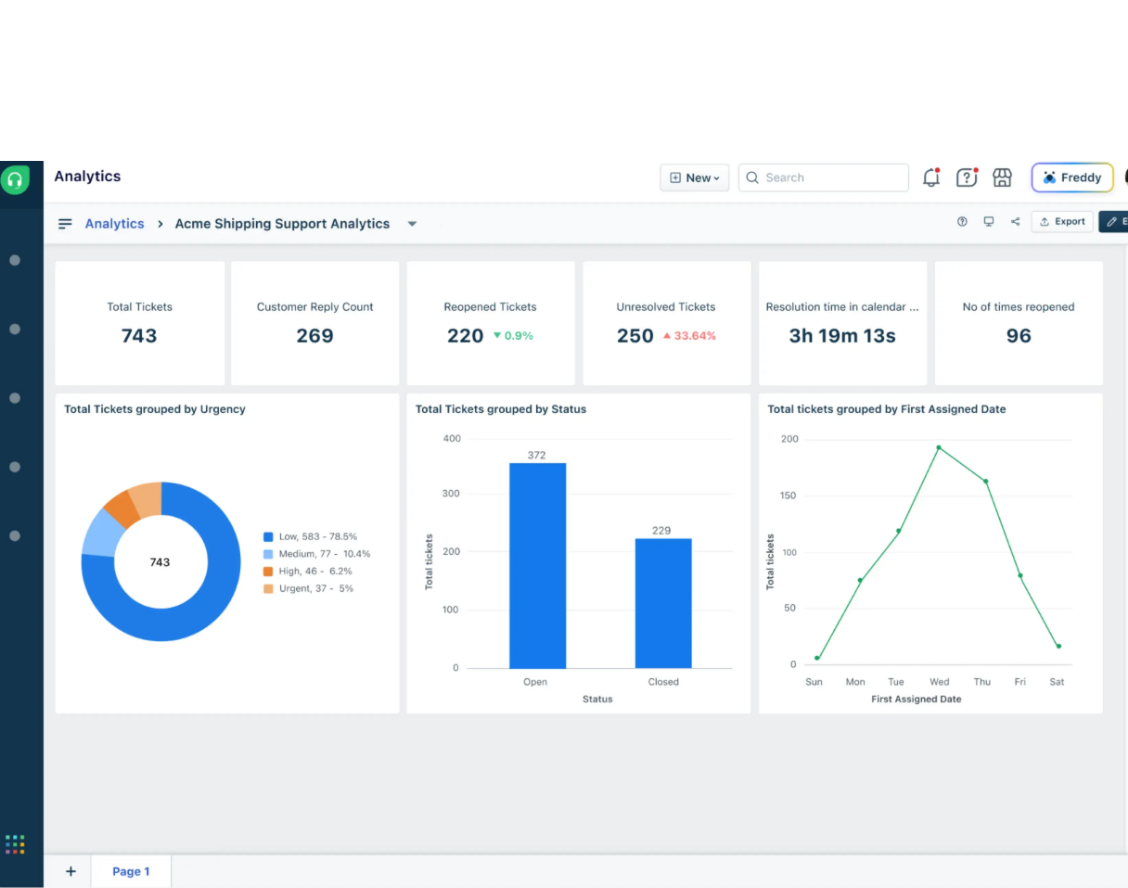Open the Freddy AI assistant button
The width and height of the screenshot is (1128, 888).
pos(1072,178)
